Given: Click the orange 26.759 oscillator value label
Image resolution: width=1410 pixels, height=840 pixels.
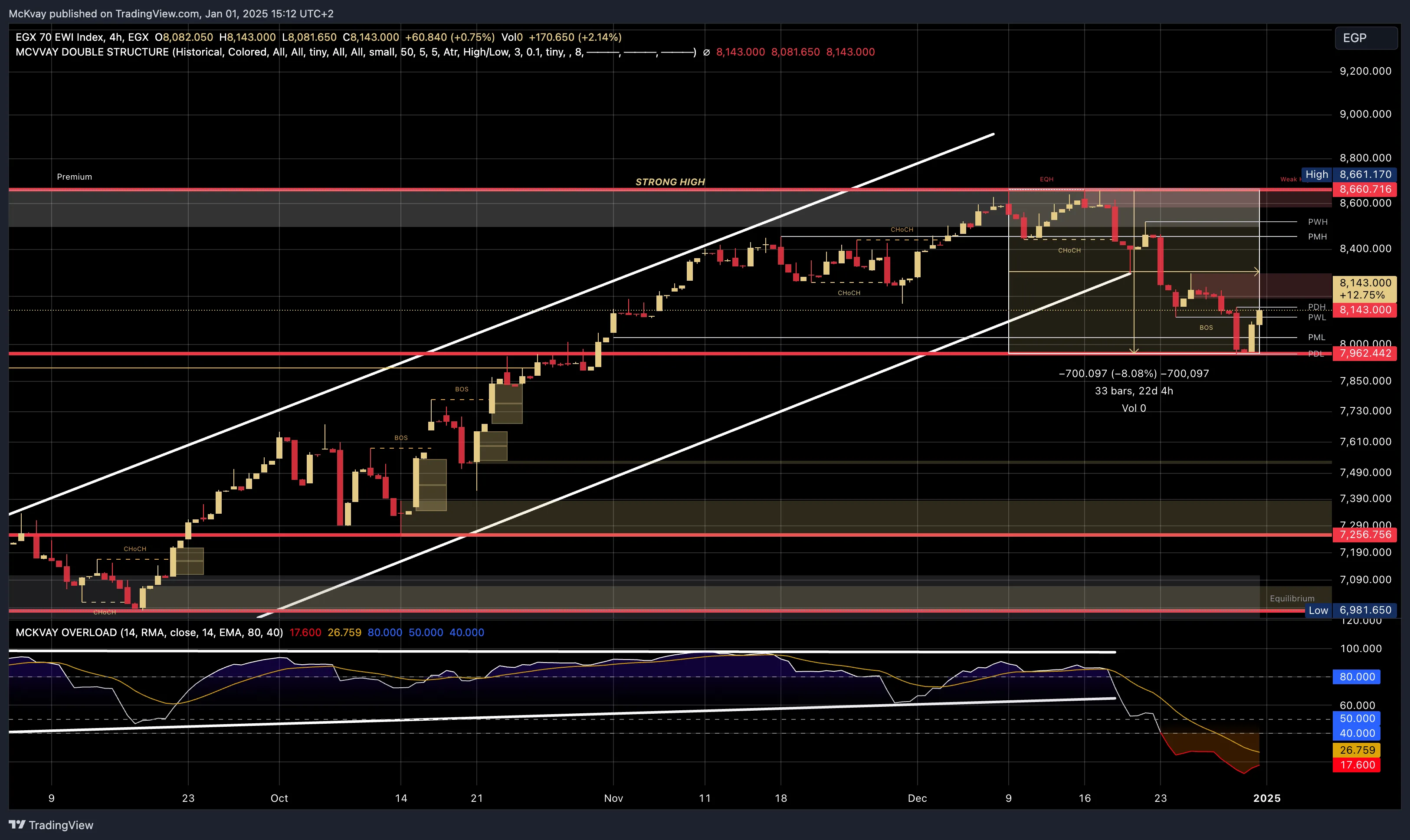Looking at the screenshot, I should point(1357,750).
